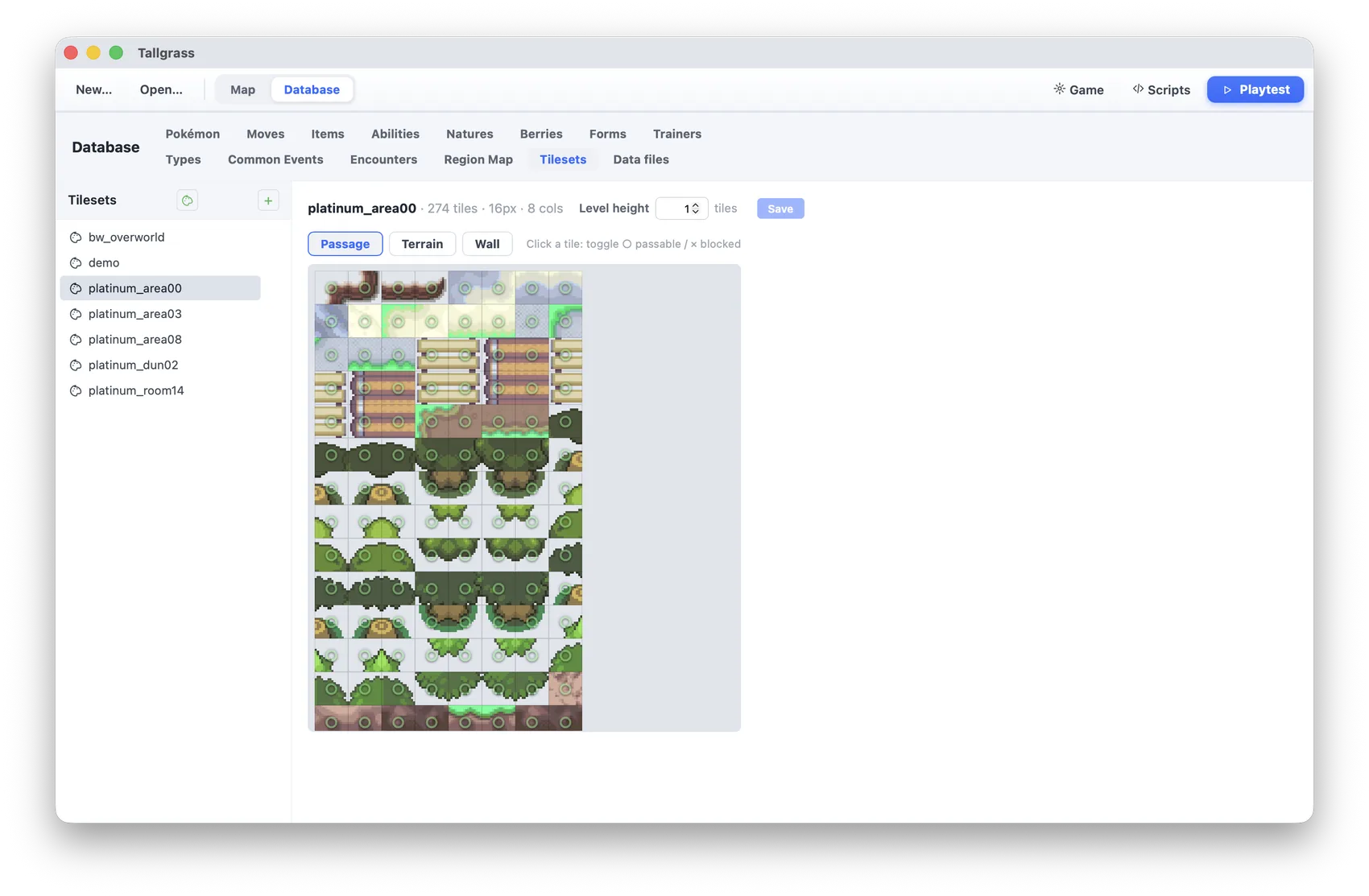Start Playtest with the play icon
The height and width of the screenshot is (896, 1369).
tap(1227, 90)
